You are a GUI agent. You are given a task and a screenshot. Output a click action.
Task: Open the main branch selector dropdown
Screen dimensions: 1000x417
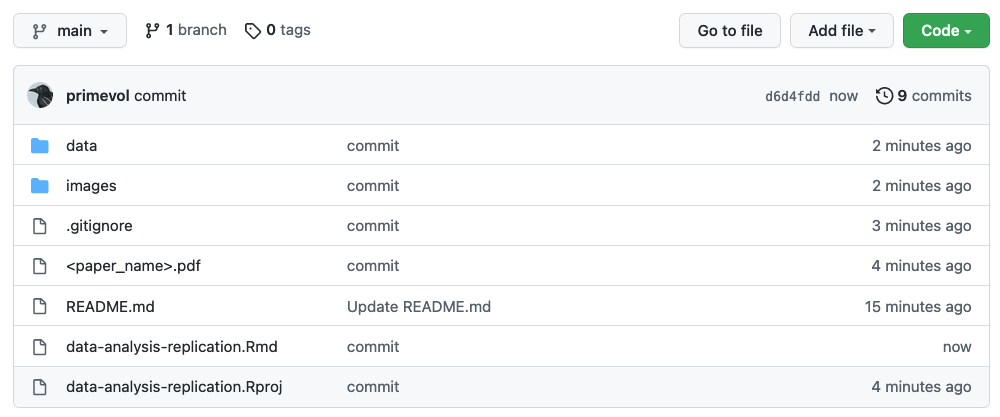click(70, 31)
